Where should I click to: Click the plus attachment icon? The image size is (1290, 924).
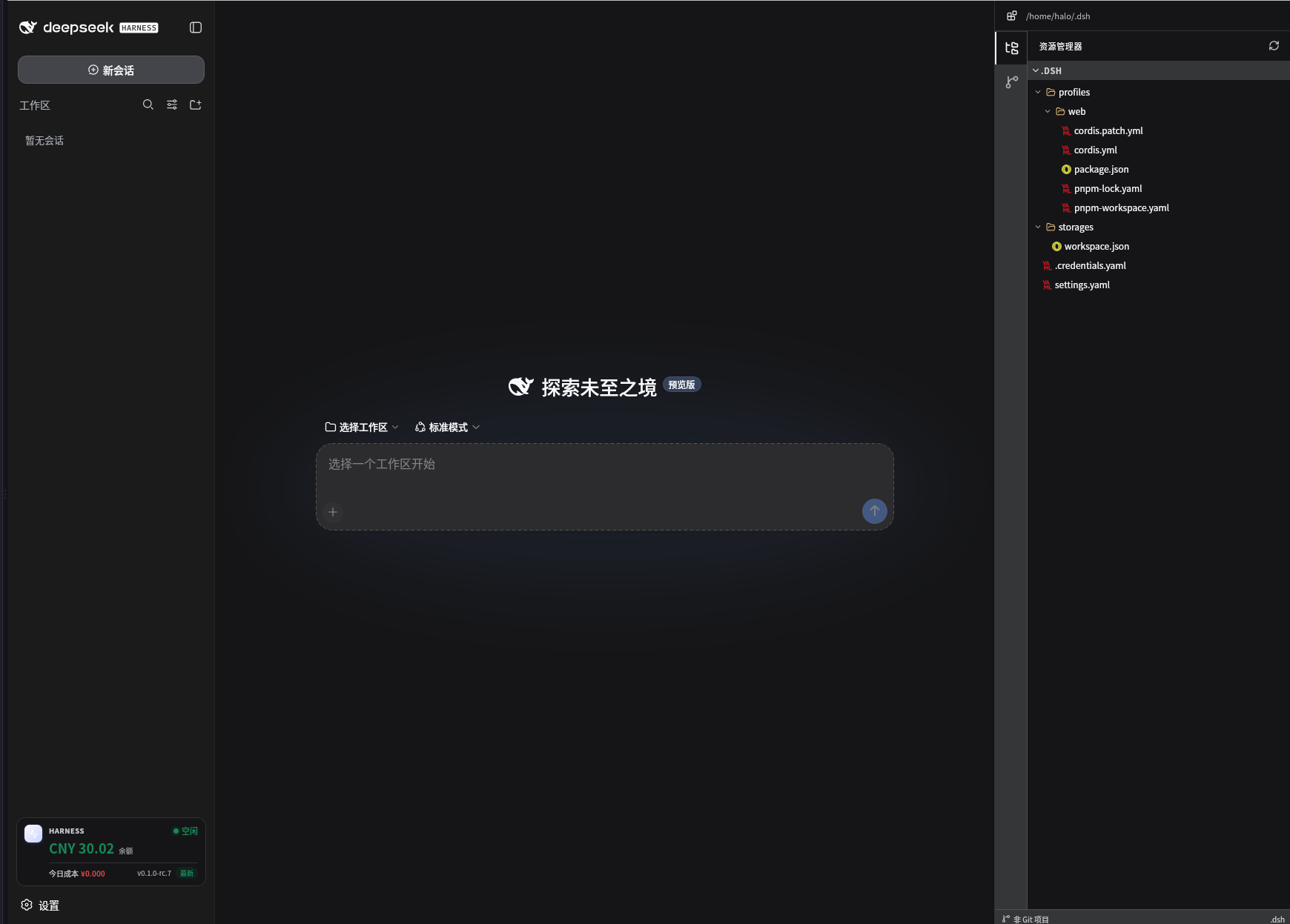(333, 512)
